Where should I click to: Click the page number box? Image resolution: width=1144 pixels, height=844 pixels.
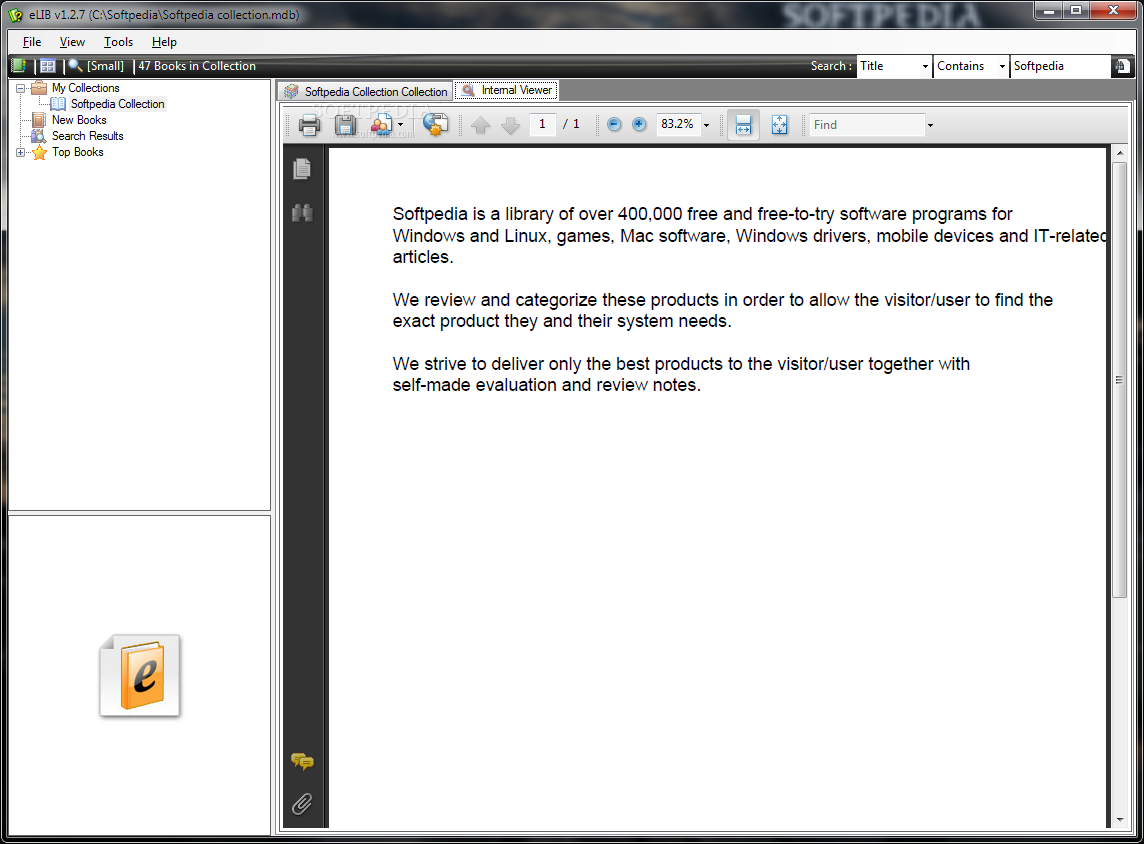[542, 125]
